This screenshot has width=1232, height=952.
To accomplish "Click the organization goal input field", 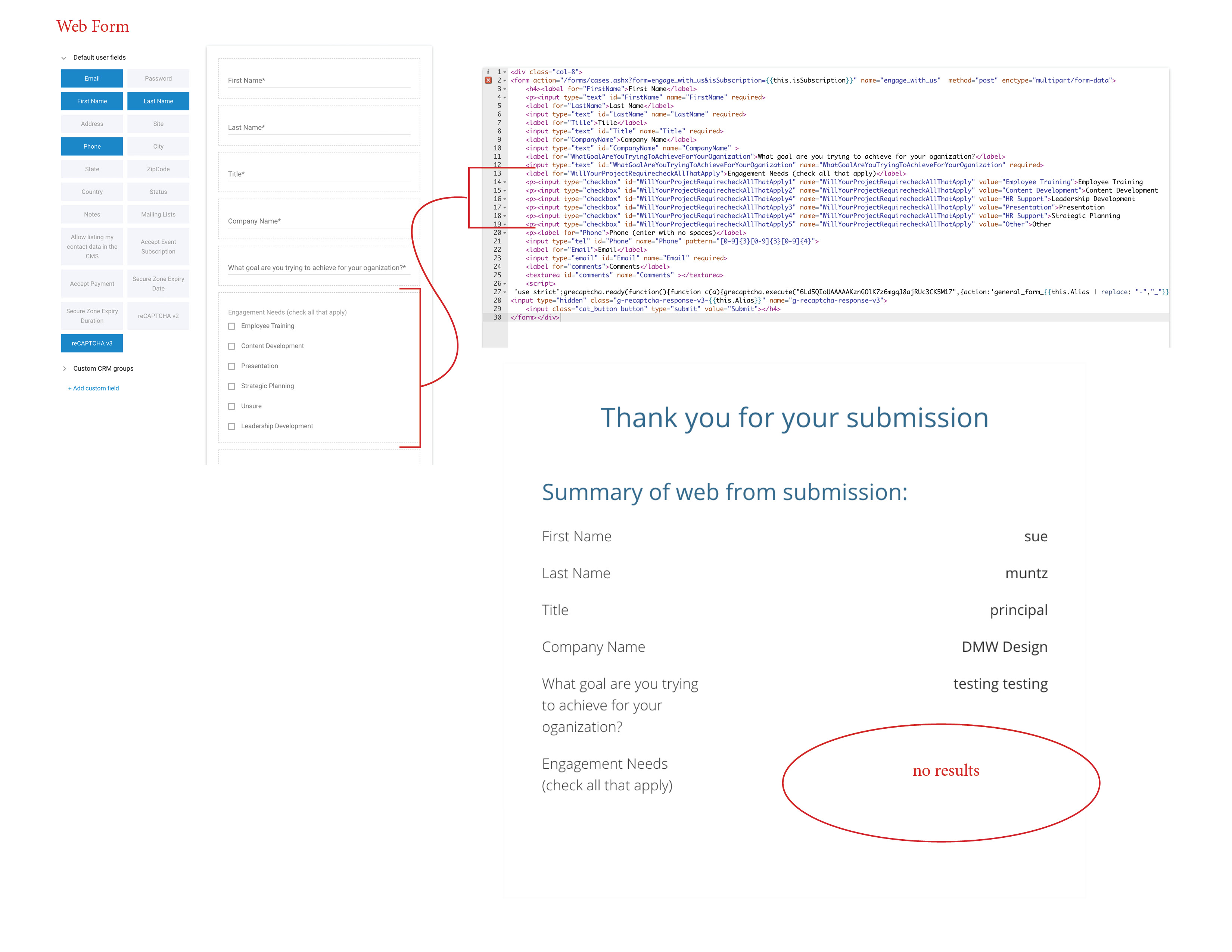I will point(319,267).
